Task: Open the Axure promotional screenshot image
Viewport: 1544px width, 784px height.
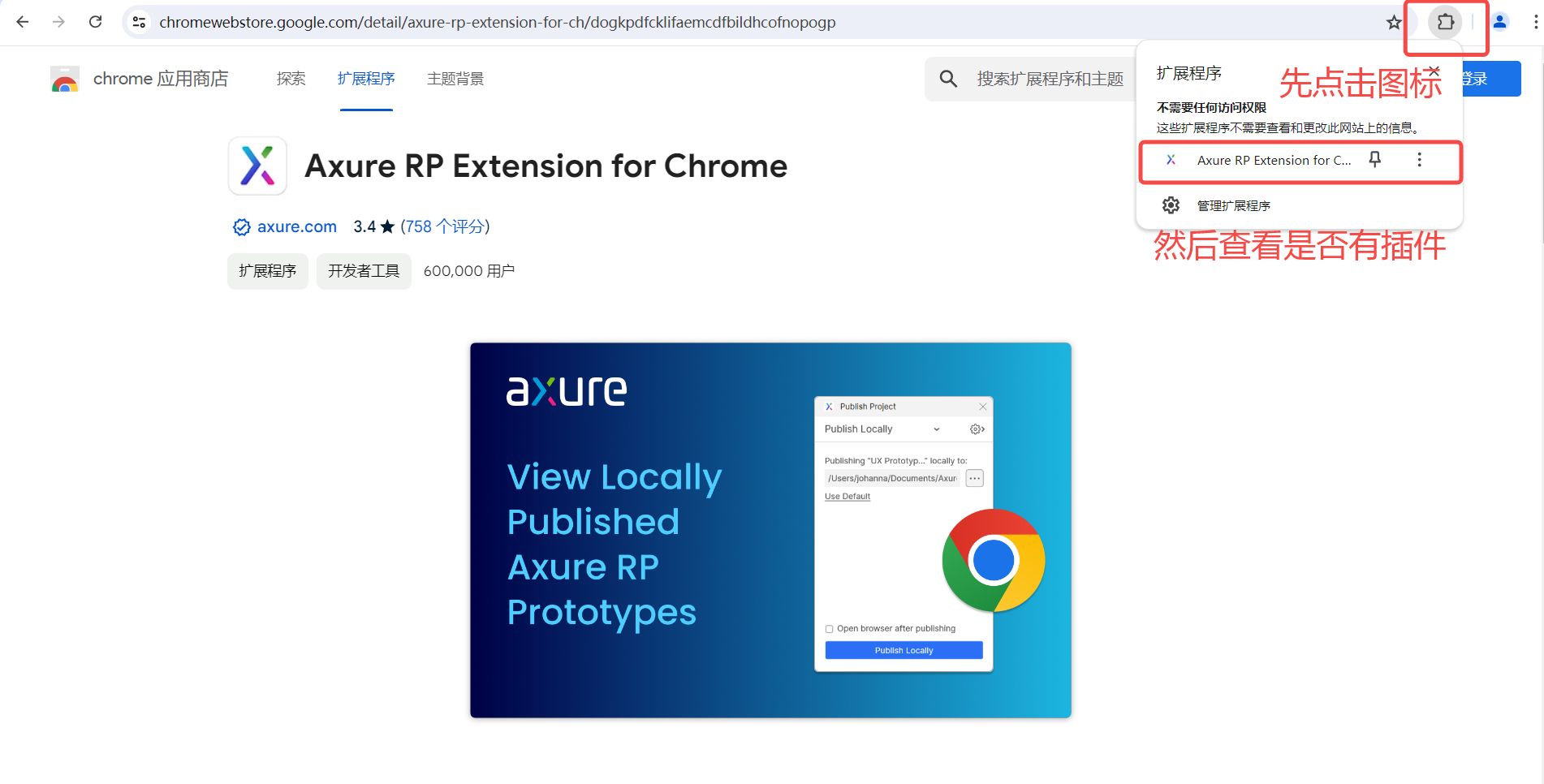Action: coord(770,530)
